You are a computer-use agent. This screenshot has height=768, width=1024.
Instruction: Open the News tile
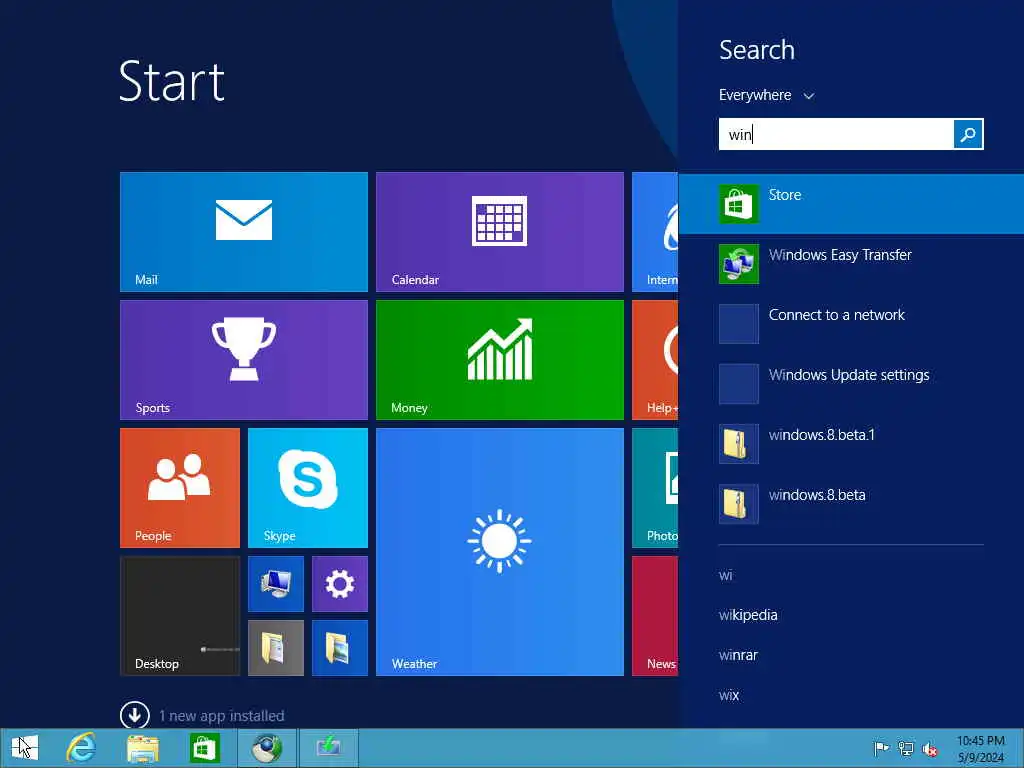coord(655,616)
